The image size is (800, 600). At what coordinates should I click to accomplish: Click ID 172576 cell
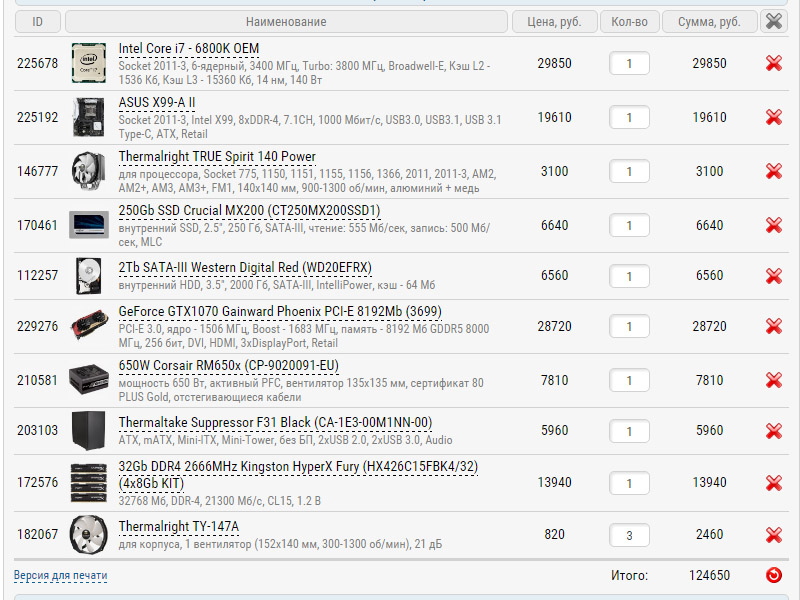(37, 483)
